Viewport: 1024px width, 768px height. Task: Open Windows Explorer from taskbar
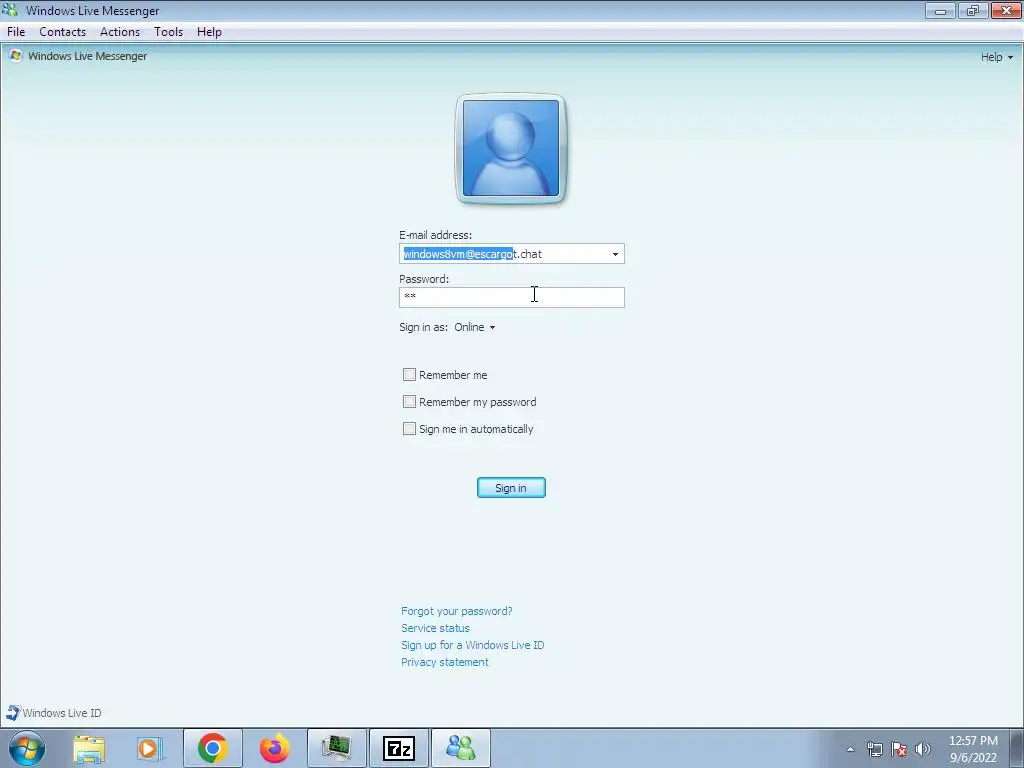point(89,748)
